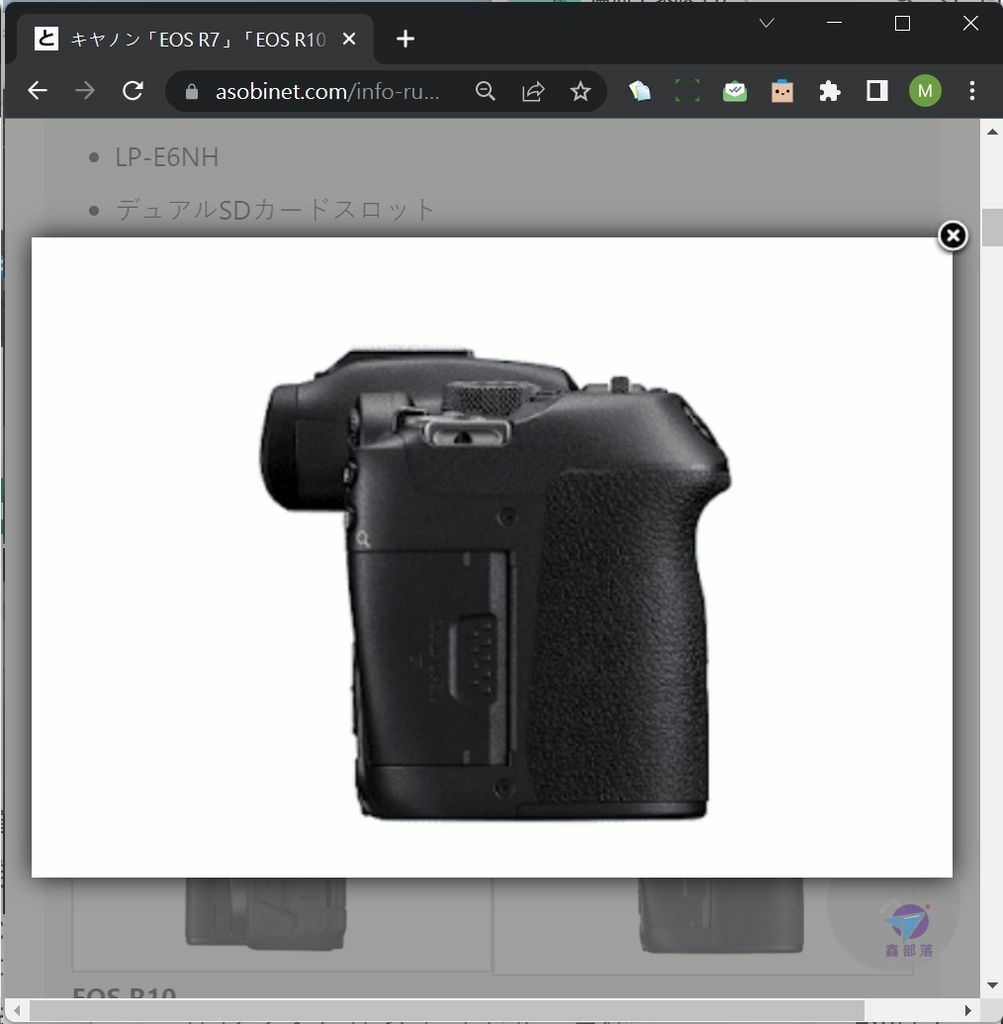Close the camera image lightbox

click(x=953, y=236)
